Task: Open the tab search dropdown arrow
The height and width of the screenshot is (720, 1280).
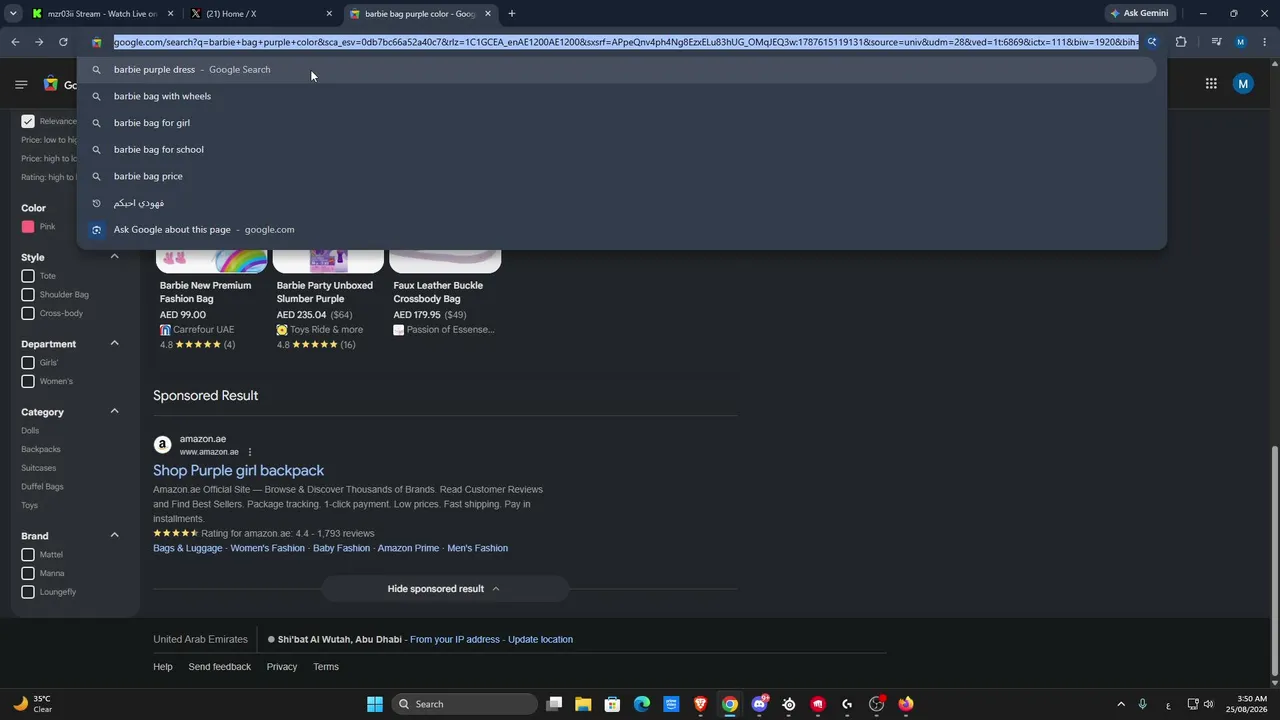Action: (13, 14)
